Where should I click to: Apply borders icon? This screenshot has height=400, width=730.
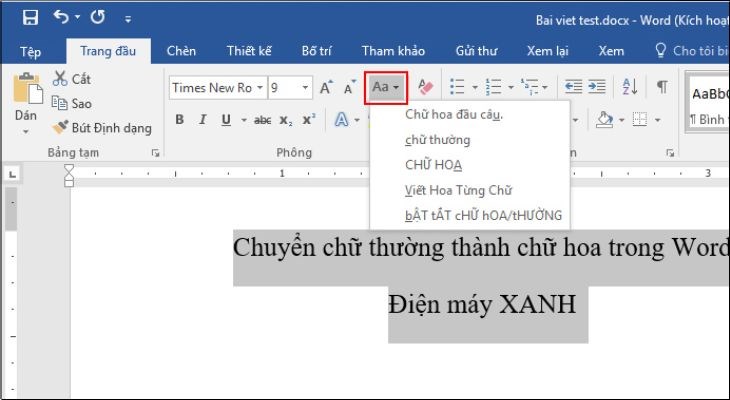pyautogui.click(x=640, y=121)
